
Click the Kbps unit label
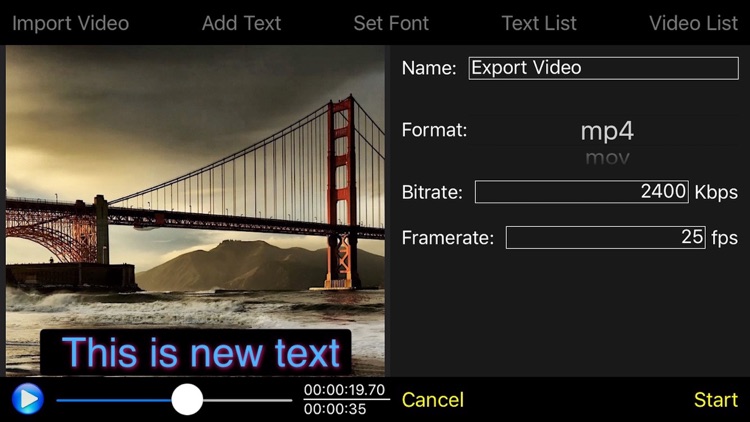(x=716, y=192)
